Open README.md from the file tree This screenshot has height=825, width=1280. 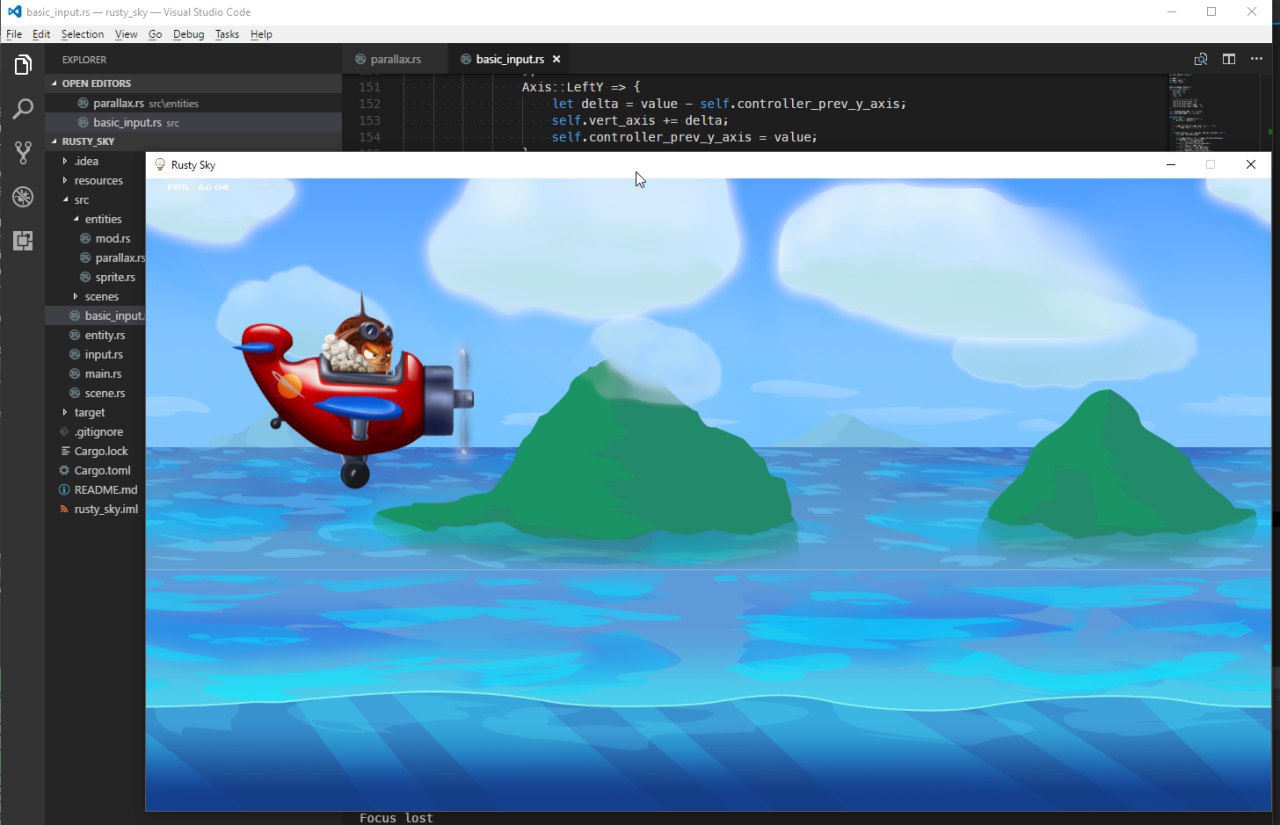(x=105, y=490)
